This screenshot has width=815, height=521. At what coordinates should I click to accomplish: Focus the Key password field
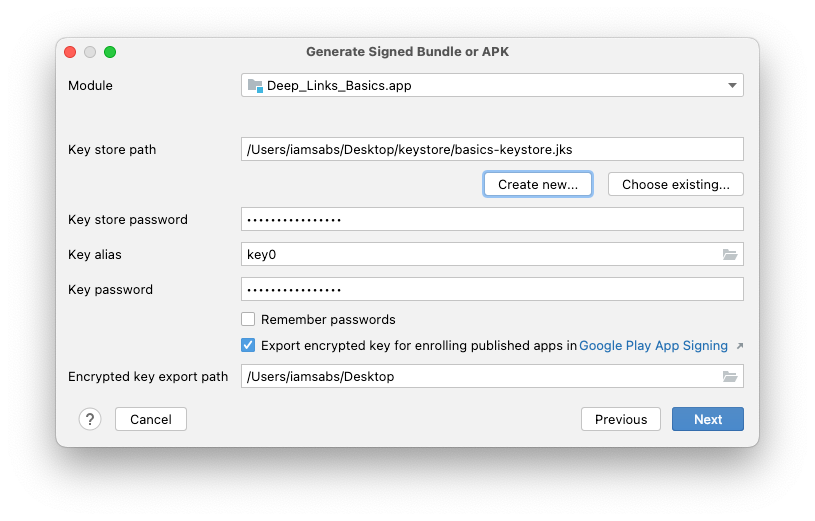(491, 290)
